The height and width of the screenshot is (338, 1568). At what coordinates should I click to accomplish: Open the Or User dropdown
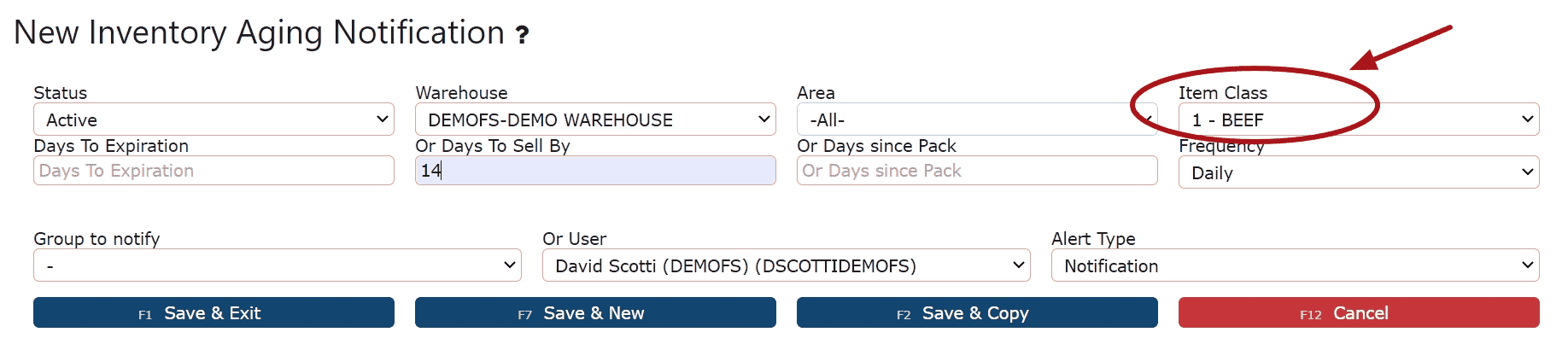point(787,265)
